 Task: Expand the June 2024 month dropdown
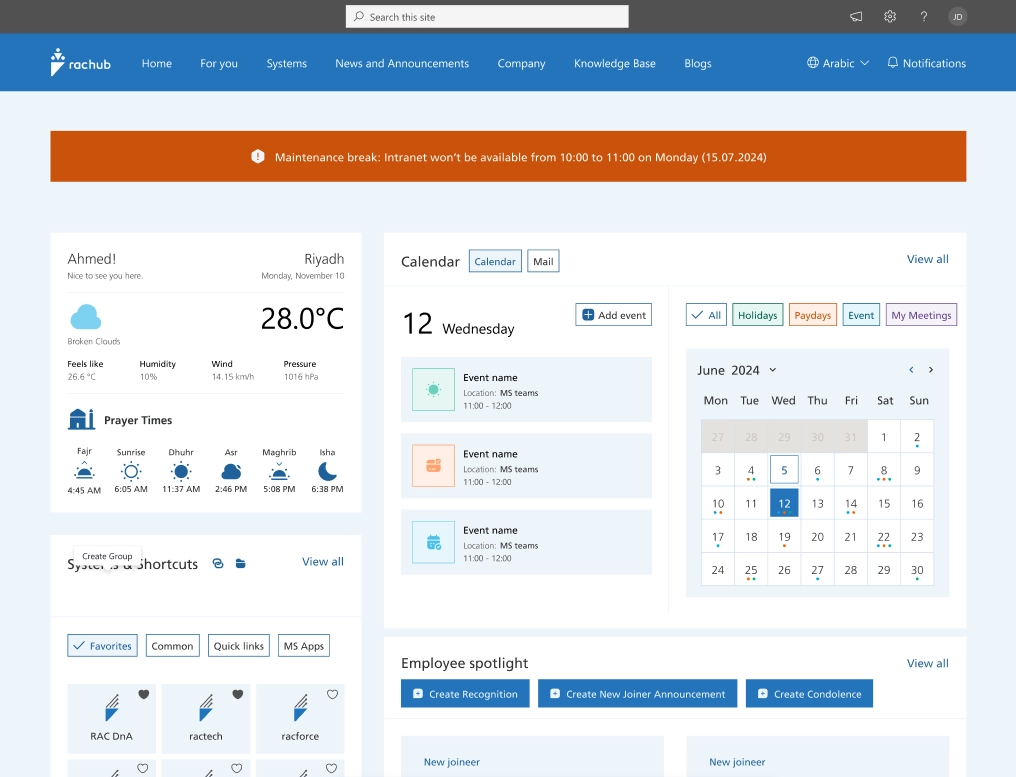(x=772, y=370)
